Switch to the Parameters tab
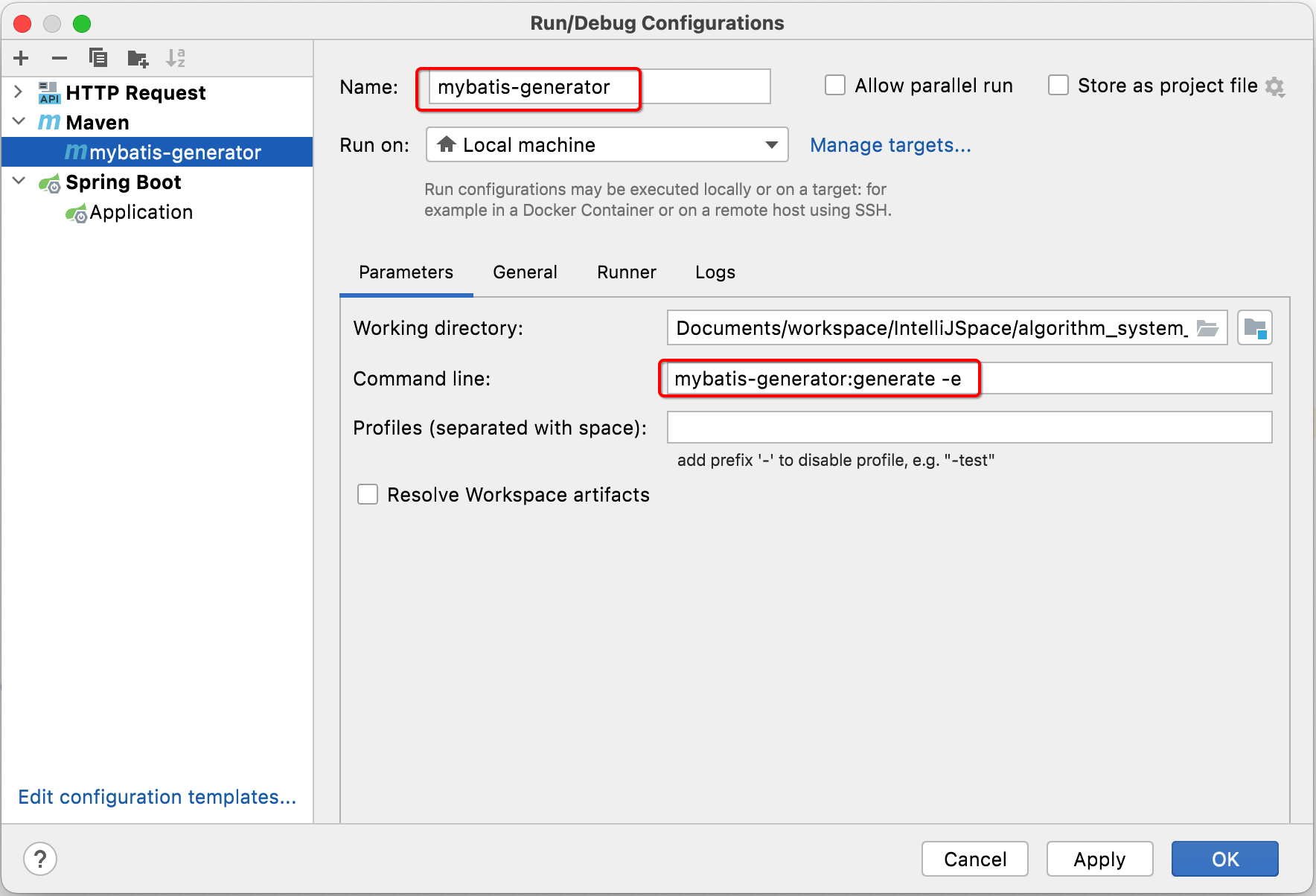The image size is (1316, 896). tap(406, 272)
